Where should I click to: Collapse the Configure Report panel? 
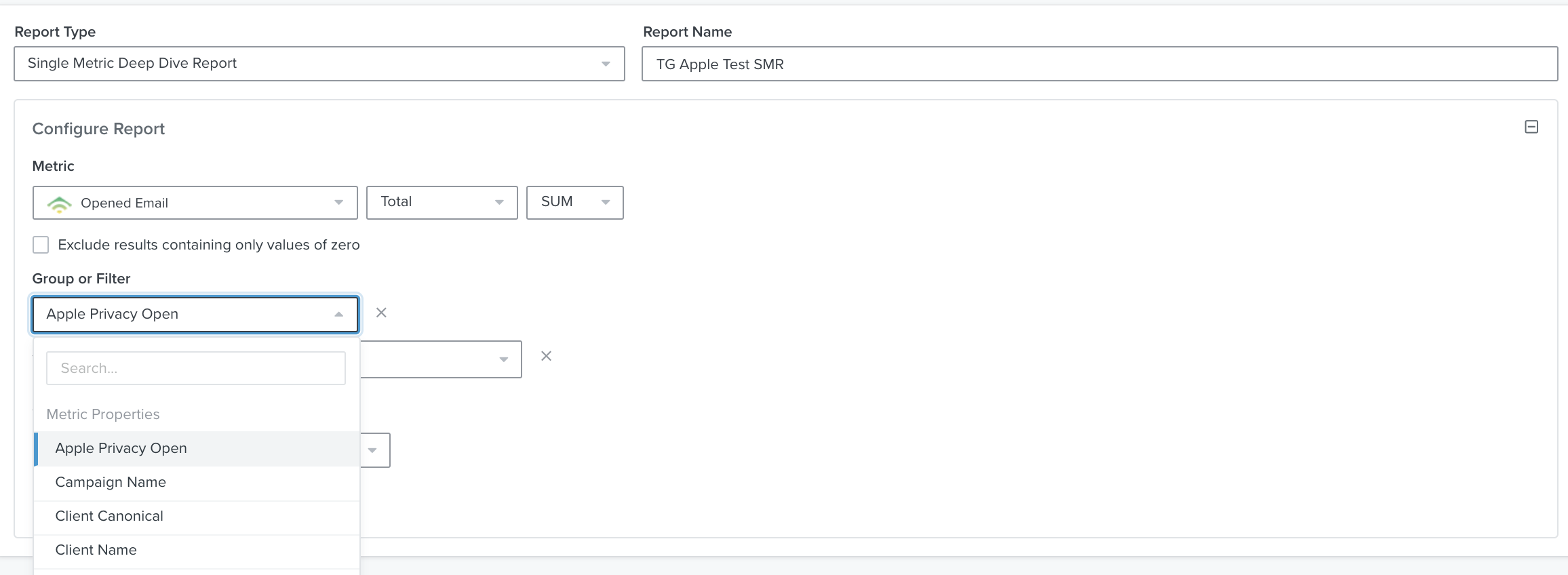pyautogui.click(x=1531, y=127)
